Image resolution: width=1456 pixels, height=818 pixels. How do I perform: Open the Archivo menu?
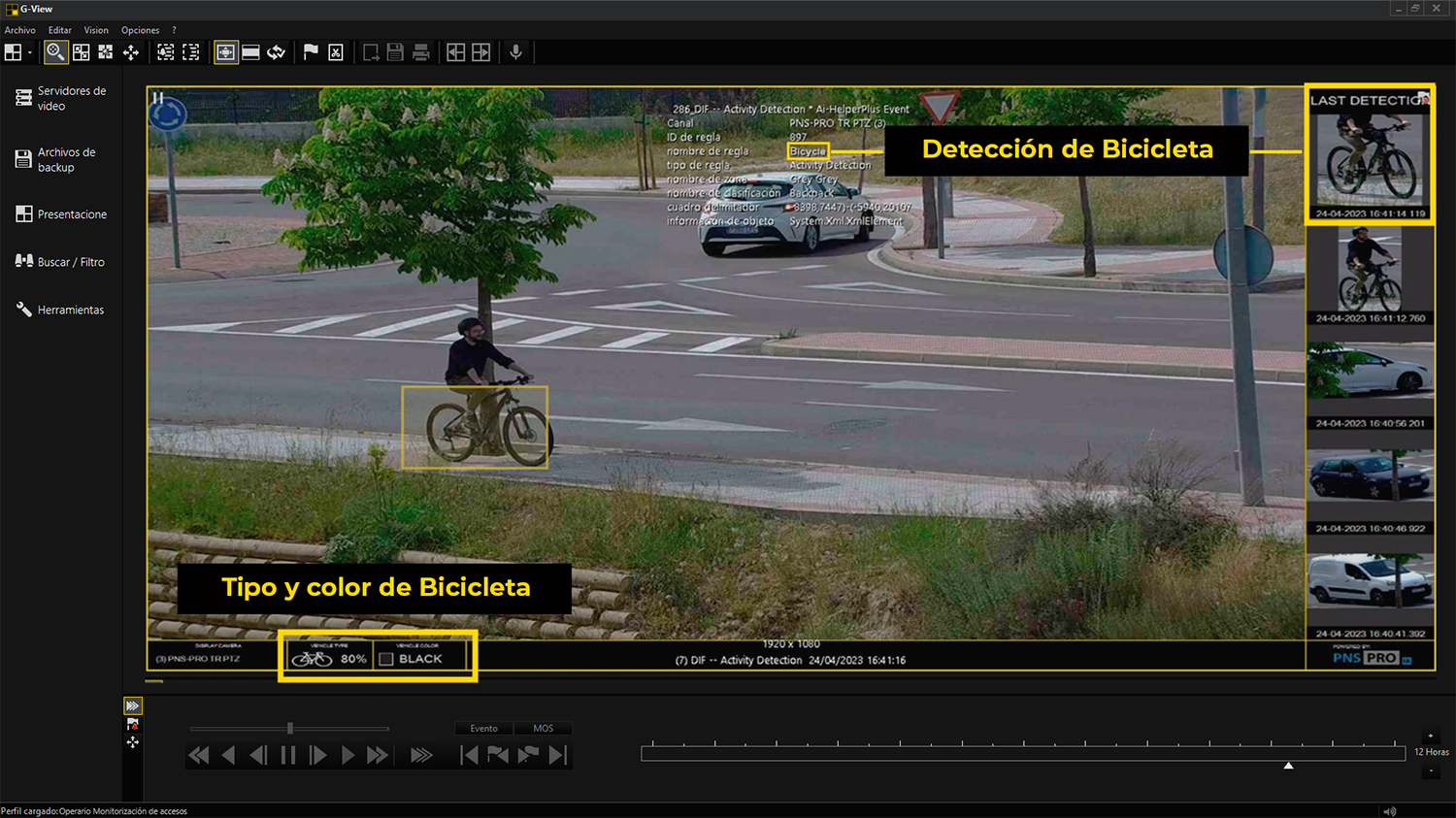pos(19,30)
